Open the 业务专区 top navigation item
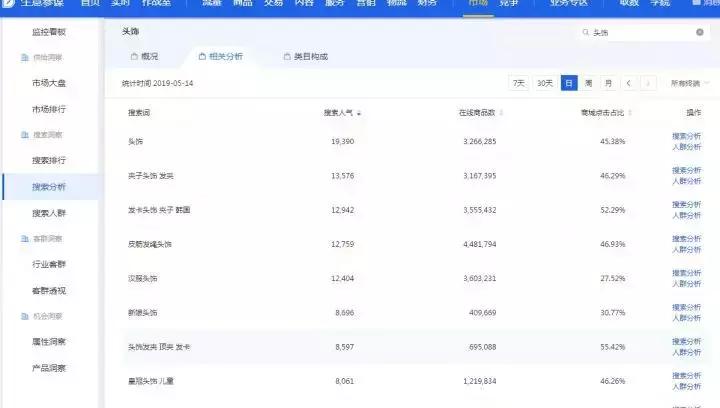The image size is (720, 408). pos(569,3)
